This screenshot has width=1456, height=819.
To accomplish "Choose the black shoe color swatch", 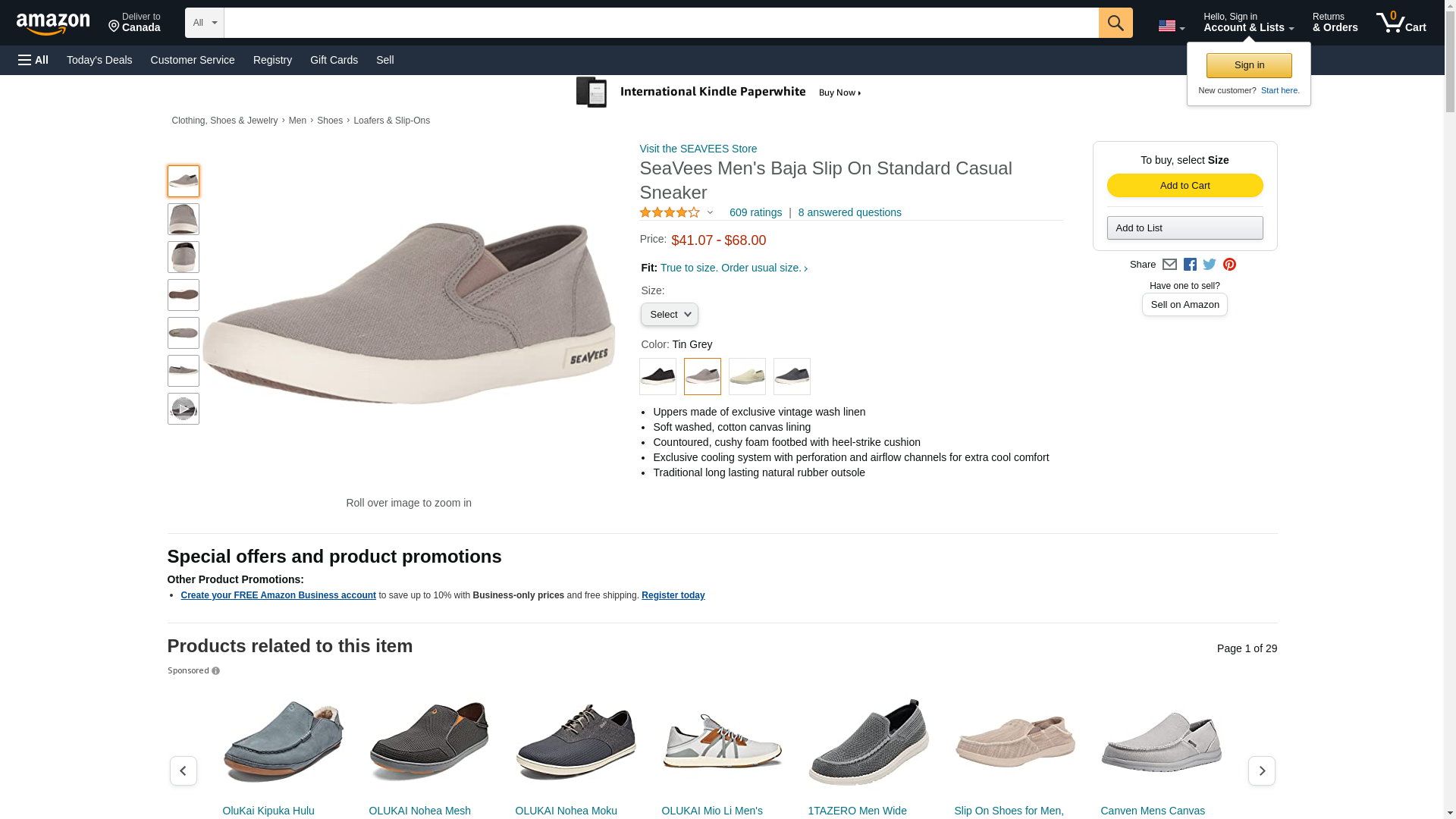I will 657,376.
